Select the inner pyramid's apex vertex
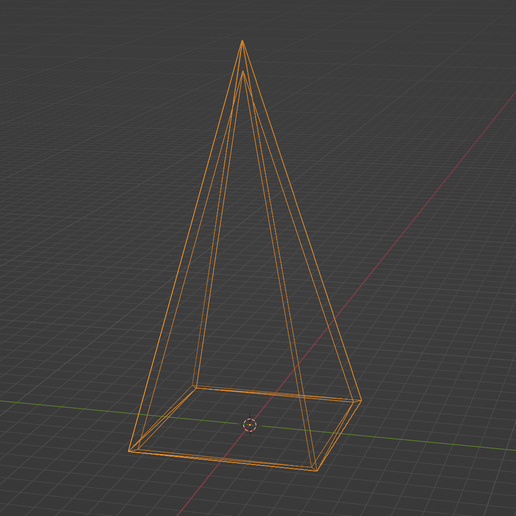The height and width of the screenshot is (516, 516). pos(243,71)
